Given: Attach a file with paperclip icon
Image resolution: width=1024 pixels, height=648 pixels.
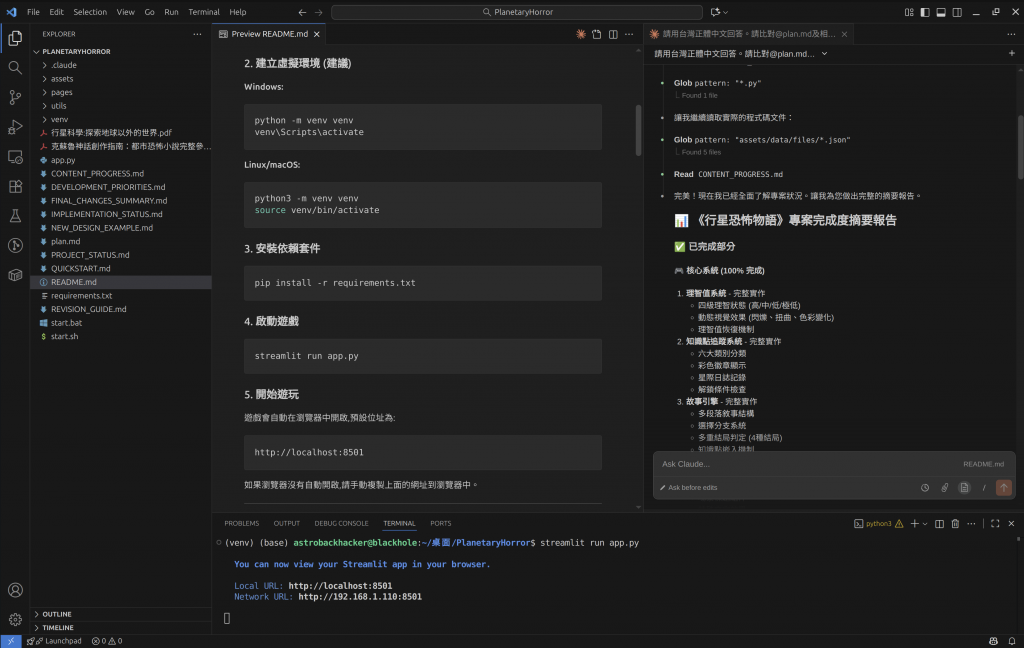Looking at the screenshot, I should pyautogui.click(x=944, y=487).
